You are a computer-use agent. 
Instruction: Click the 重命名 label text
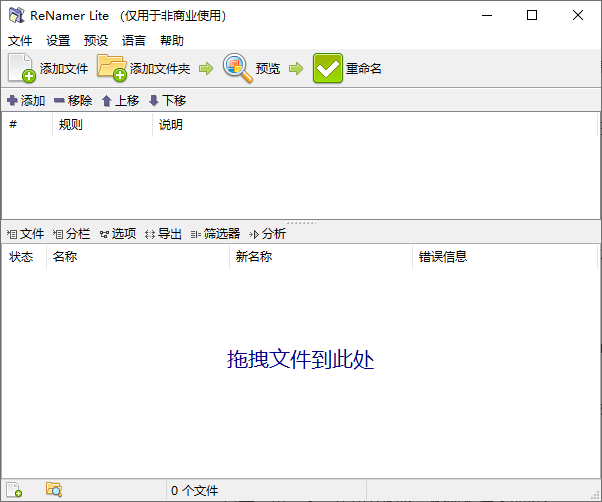pyautogui.click(x=364, y=69)
